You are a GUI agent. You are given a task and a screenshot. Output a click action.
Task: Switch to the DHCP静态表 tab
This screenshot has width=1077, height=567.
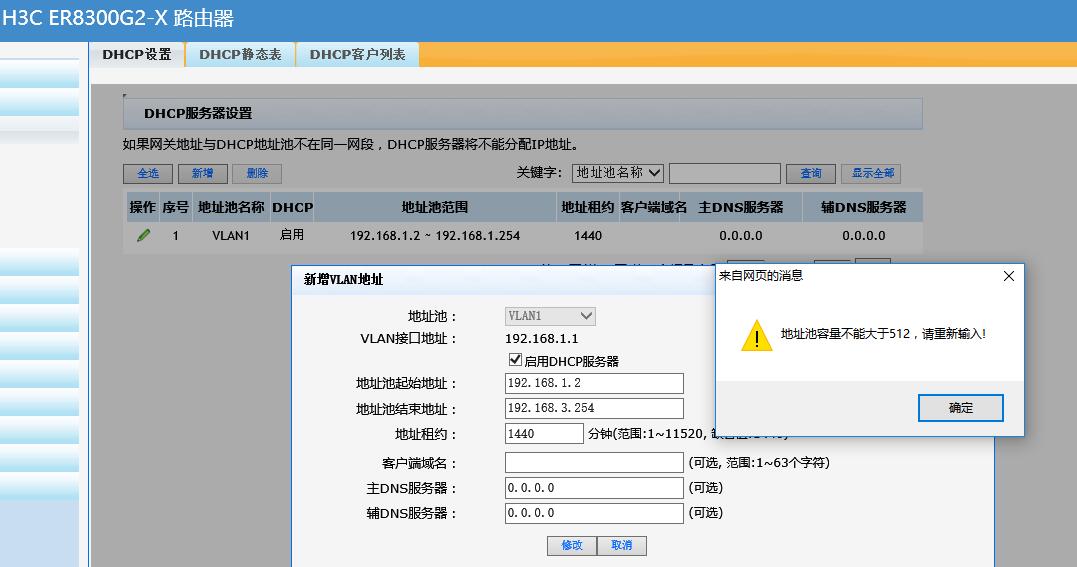(240, 54)
